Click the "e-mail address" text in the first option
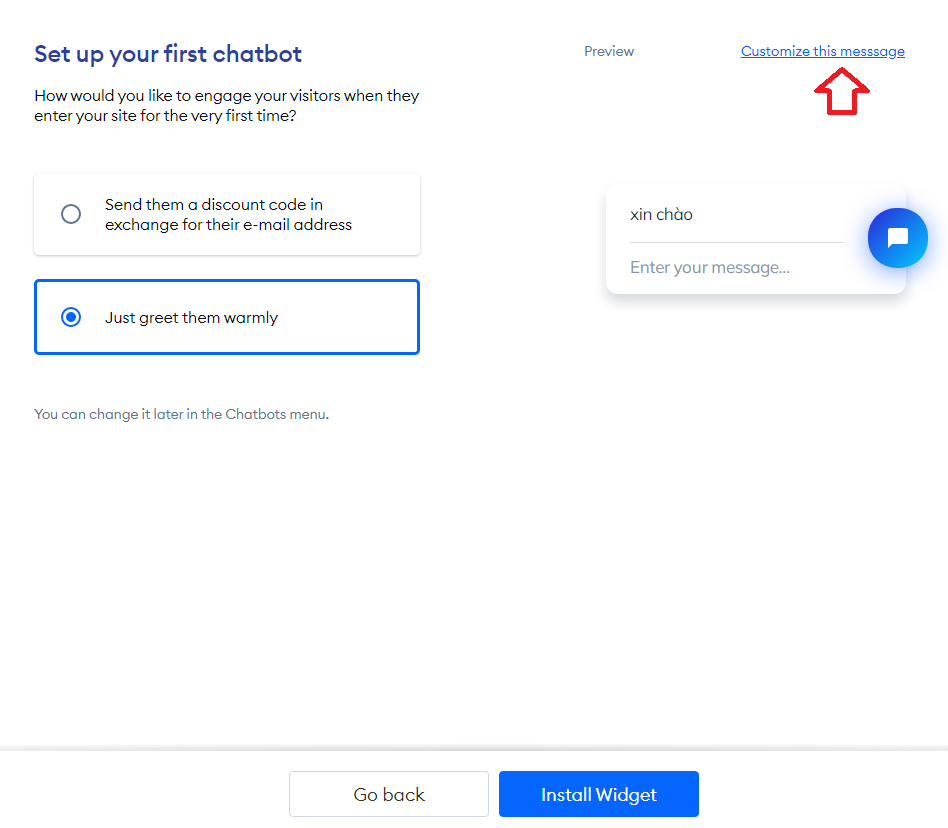948x828 pixels. 301,225
